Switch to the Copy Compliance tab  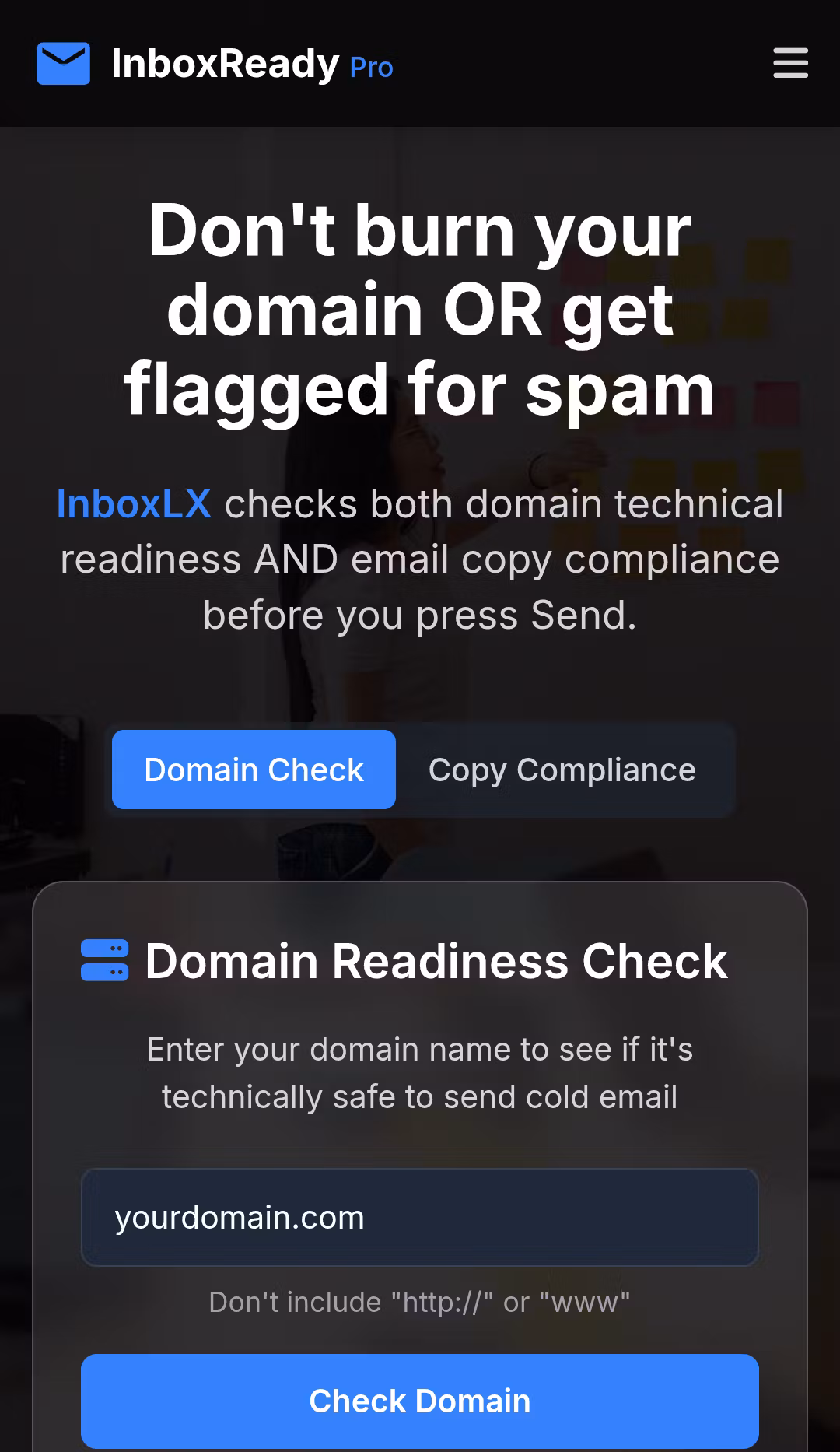pos(562,770)
